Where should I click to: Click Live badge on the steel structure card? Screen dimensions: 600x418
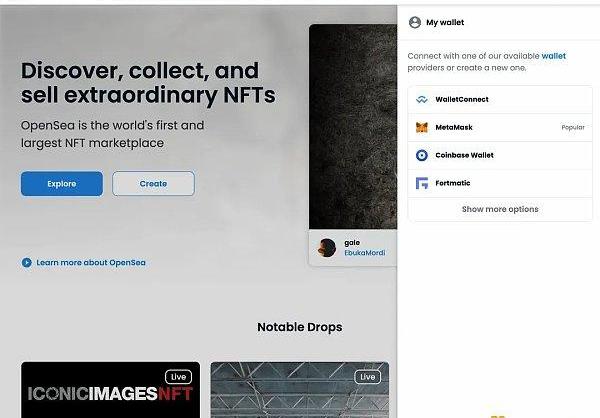(367, 377)
